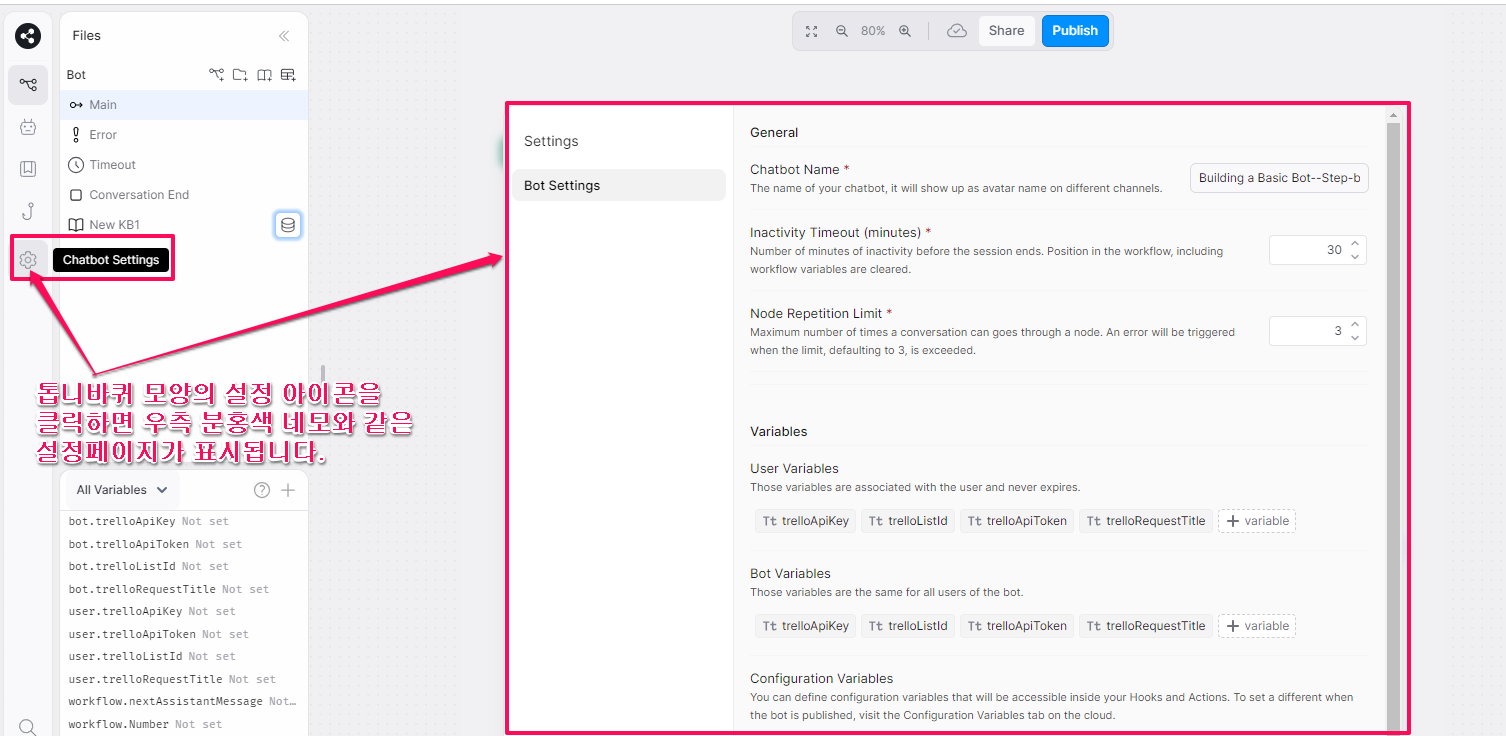Image resolution: width=1506 pixels, height=736 pixels.
Task: Click trelloRequestTitle chip under User Variables
Action: pyautogui.click(x=1146, y=521)
